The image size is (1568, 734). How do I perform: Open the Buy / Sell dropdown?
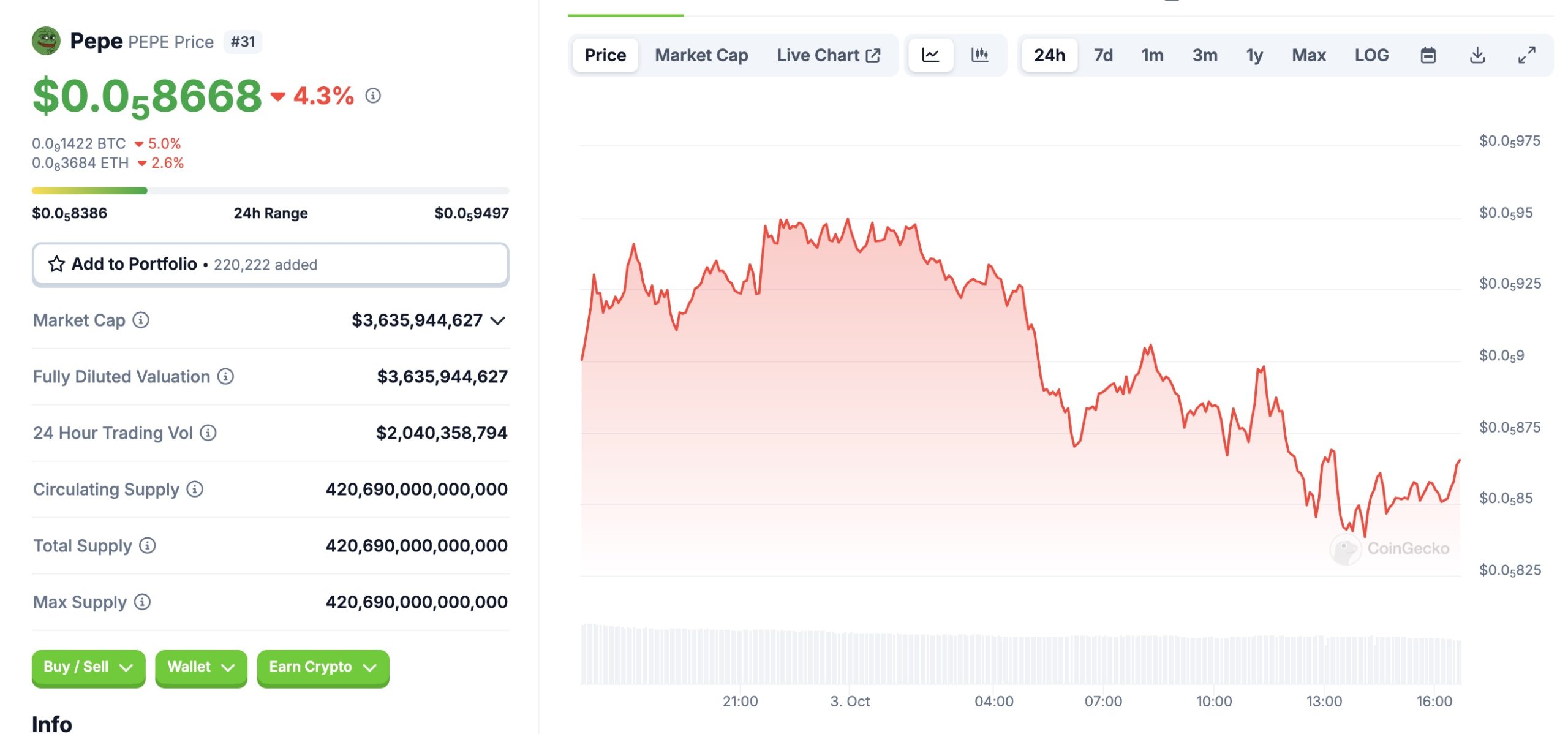(x=88, y=667)
